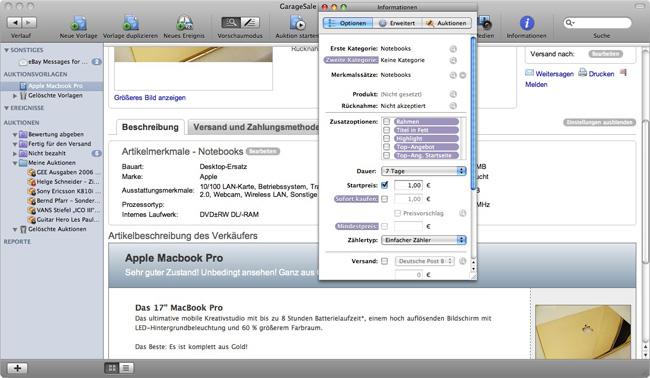Viewport: 650px width, 378px height.
Task: Select the Apple Macbook Pro template
Action: [x=51, y=86]
